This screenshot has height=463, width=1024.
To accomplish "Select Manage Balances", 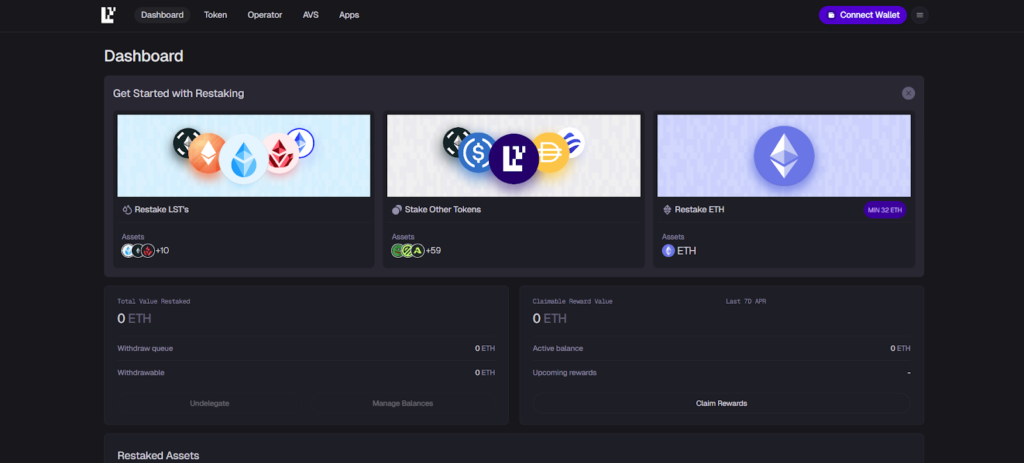I will [402, 403].
